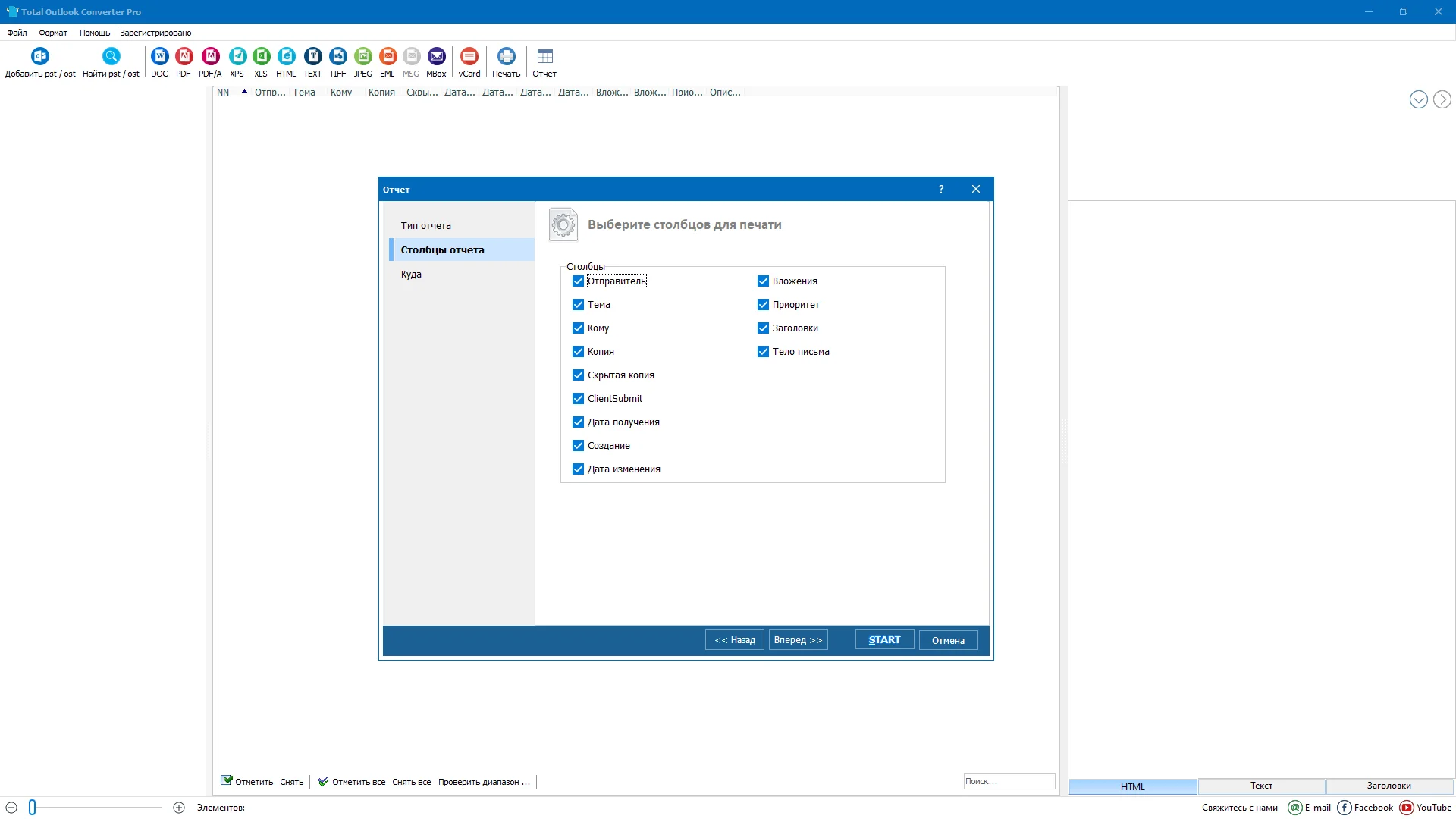Switch preview to Текст tab
This screenshot has width=1456, height=819.
pyautogui.click(x=1261, y=786)
